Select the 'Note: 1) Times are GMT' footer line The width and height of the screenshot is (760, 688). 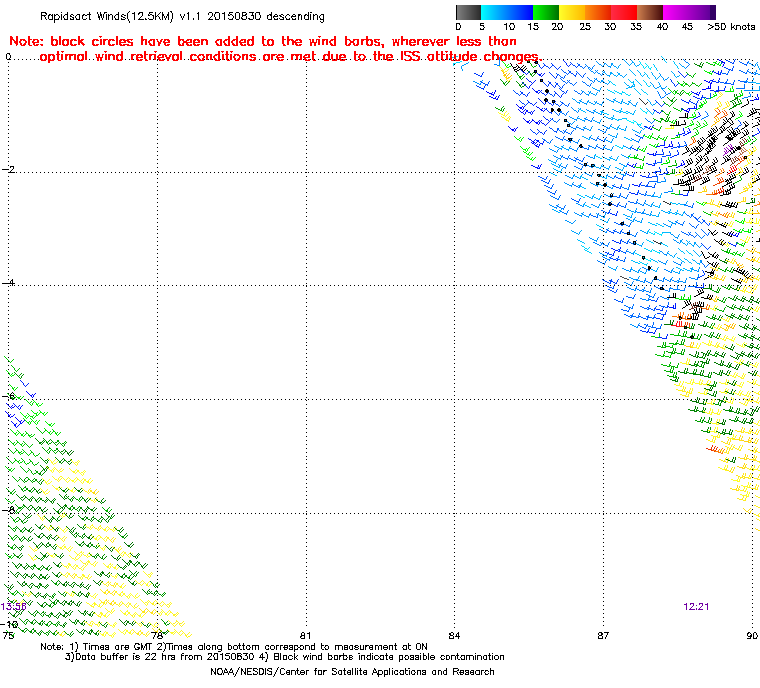234,647
